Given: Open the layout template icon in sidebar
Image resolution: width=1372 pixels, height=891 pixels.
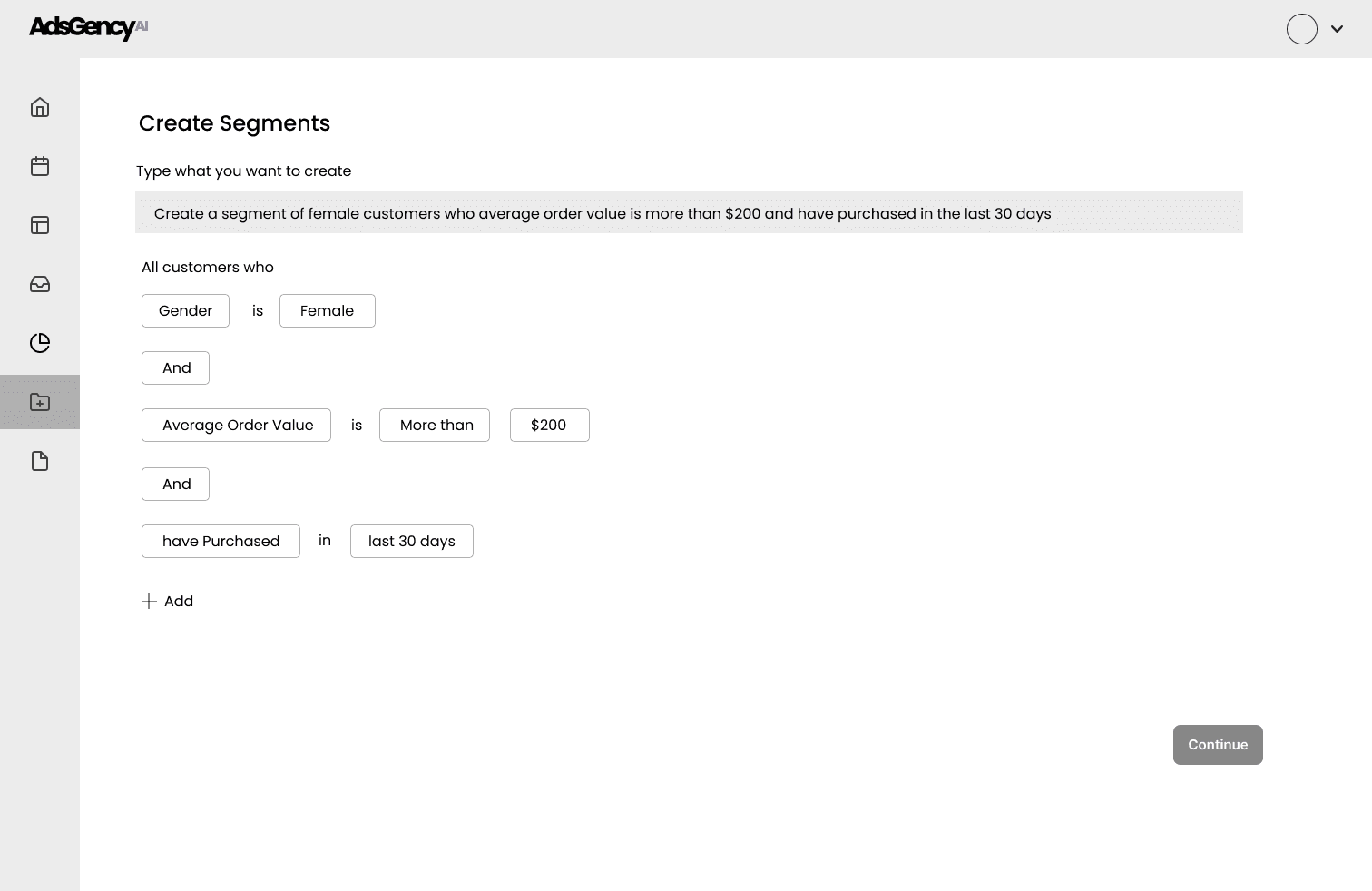Looking at the screenshot, I should click(x=40, y=225).
